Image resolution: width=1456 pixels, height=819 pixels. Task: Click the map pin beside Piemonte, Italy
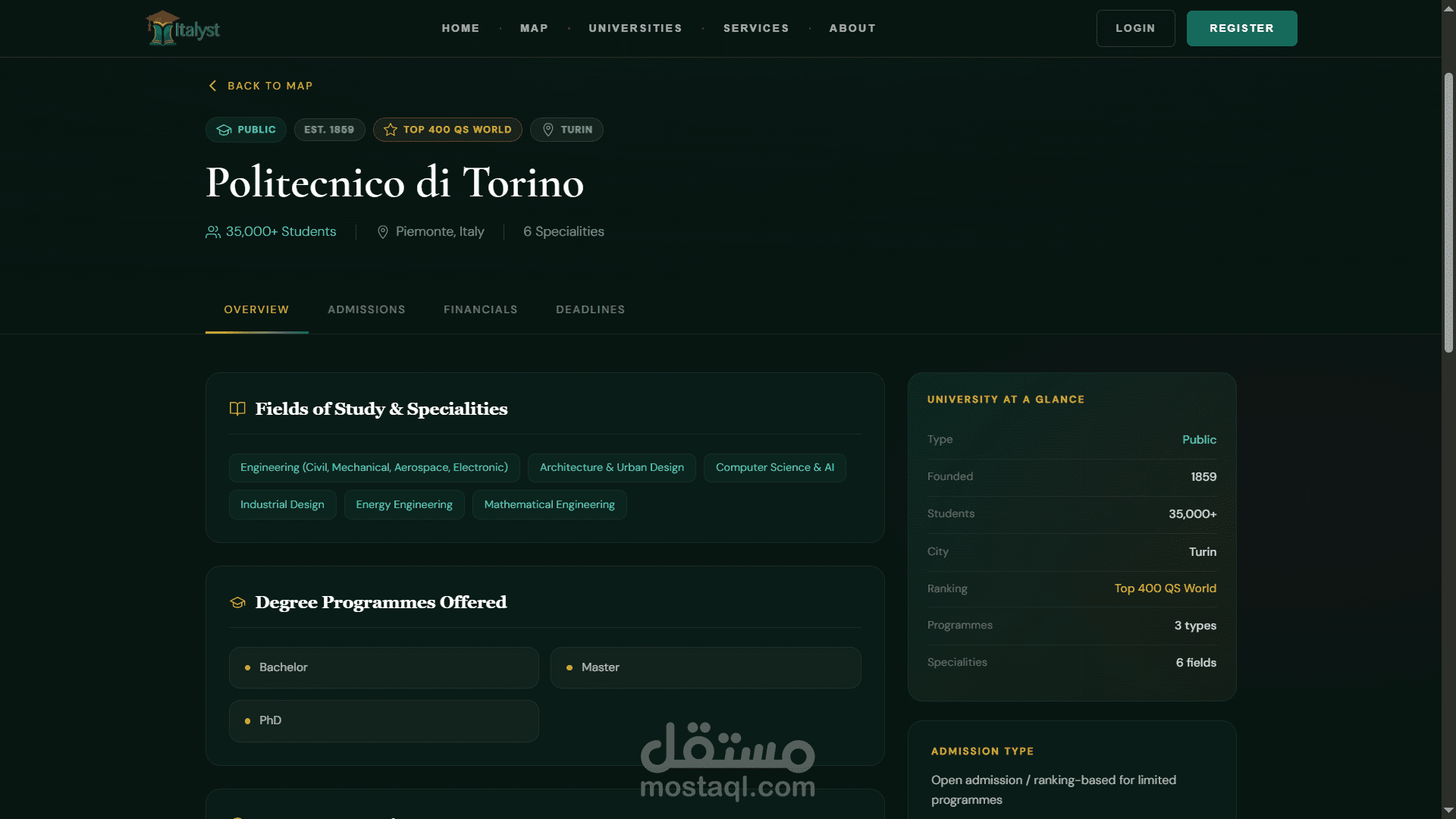click(x=383, y=232)
